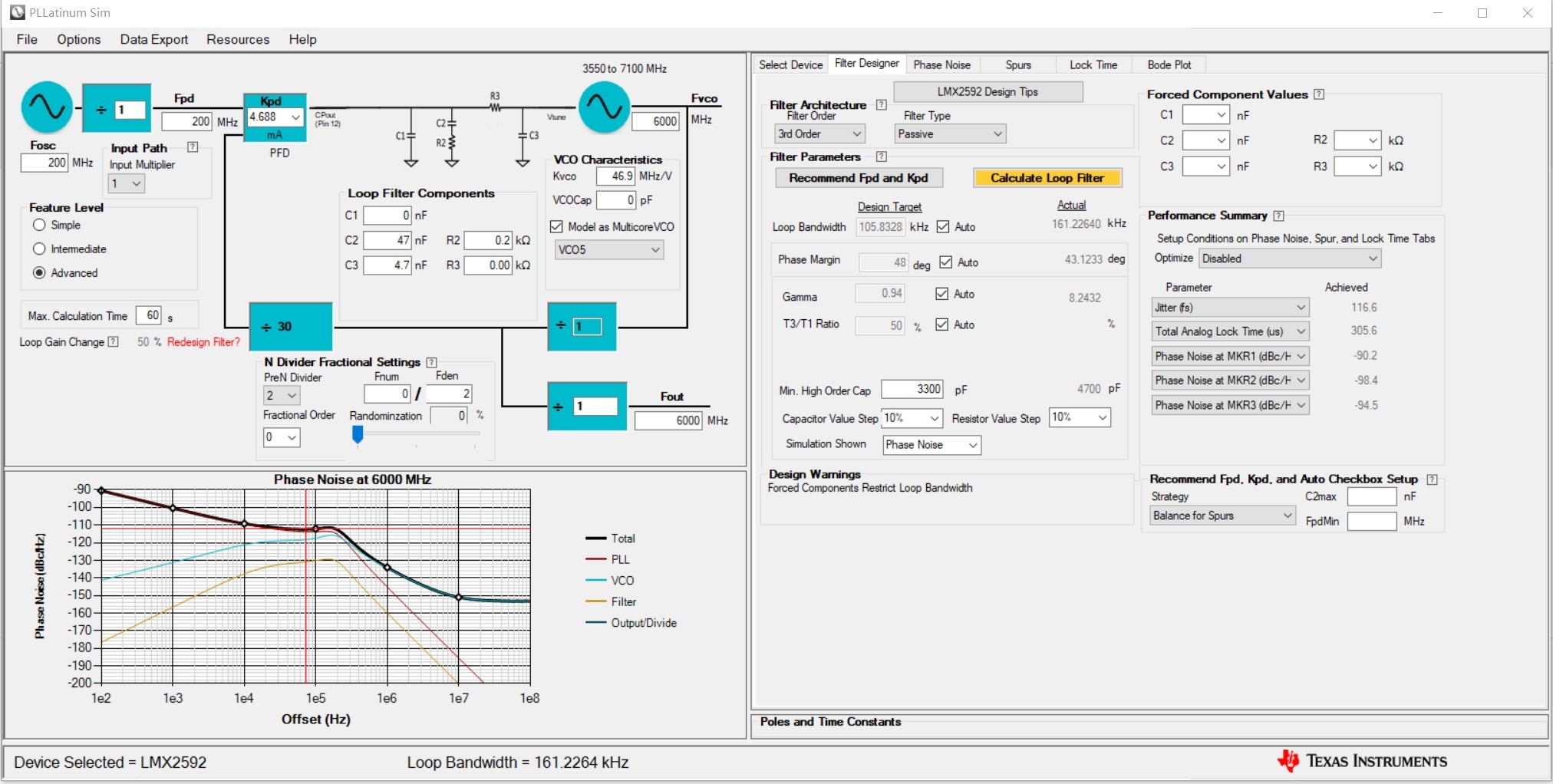Open the Capacitor Value Step dropdown
Screen dimensions: 1553x784
[x=912, y=418]
